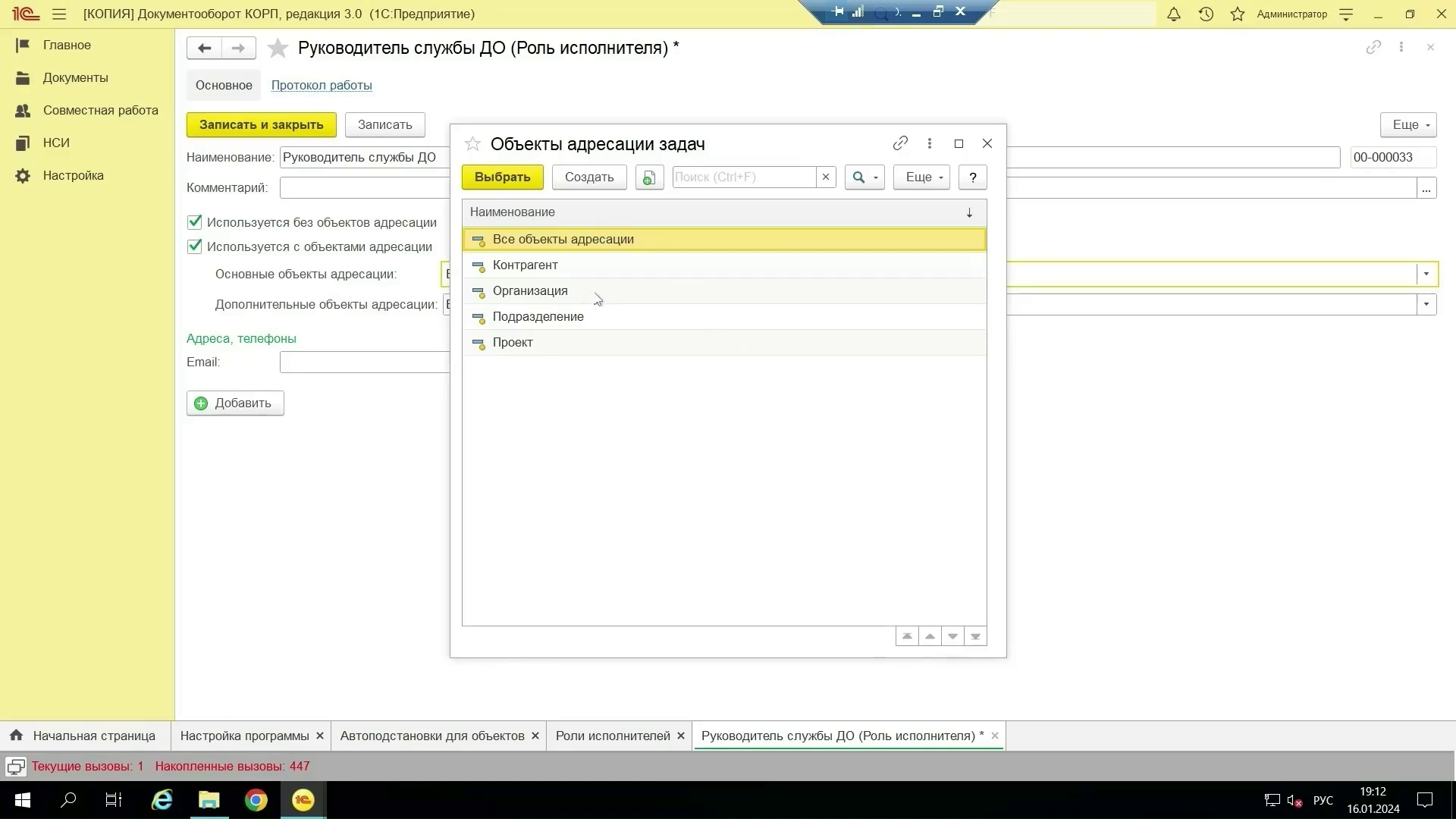Launch Chrome from the Windows taskbar
This screenshot has height=819, width=1456.
tap(256, 800)
